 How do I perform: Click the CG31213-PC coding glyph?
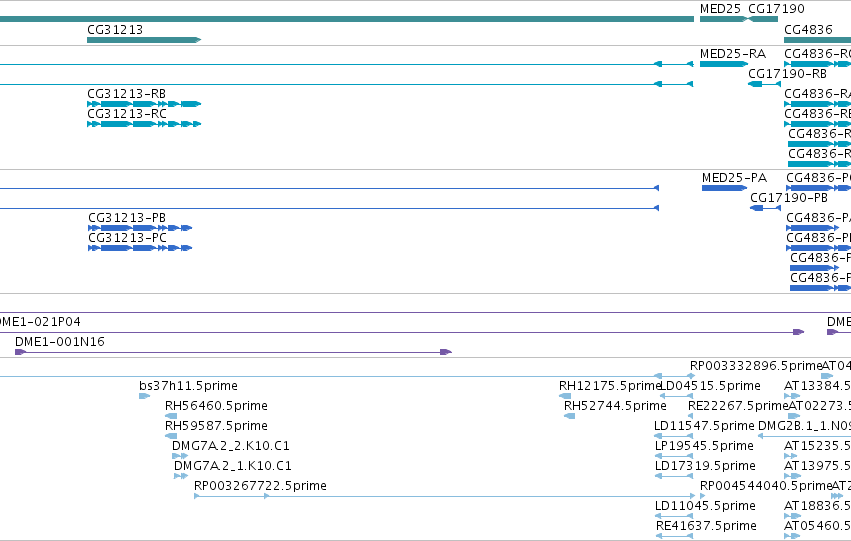point(140,248)
